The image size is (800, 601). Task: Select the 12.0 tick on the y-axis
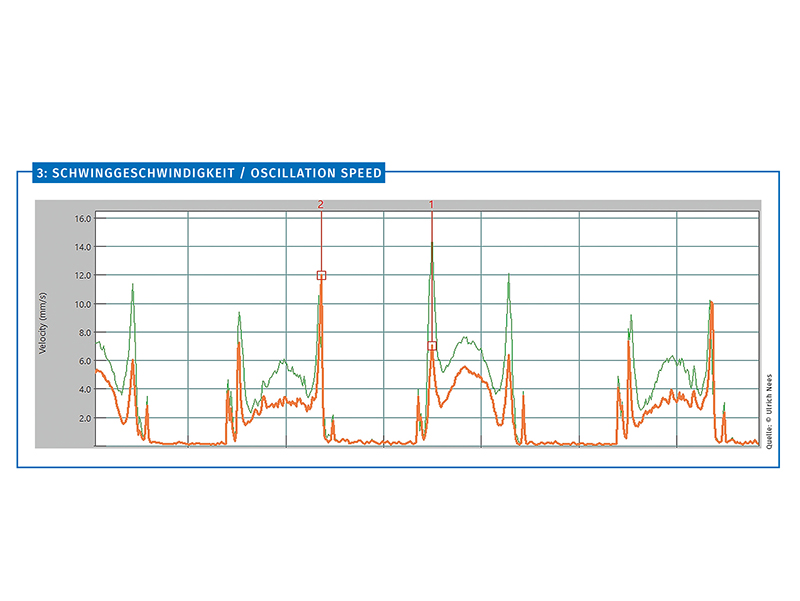81,276
